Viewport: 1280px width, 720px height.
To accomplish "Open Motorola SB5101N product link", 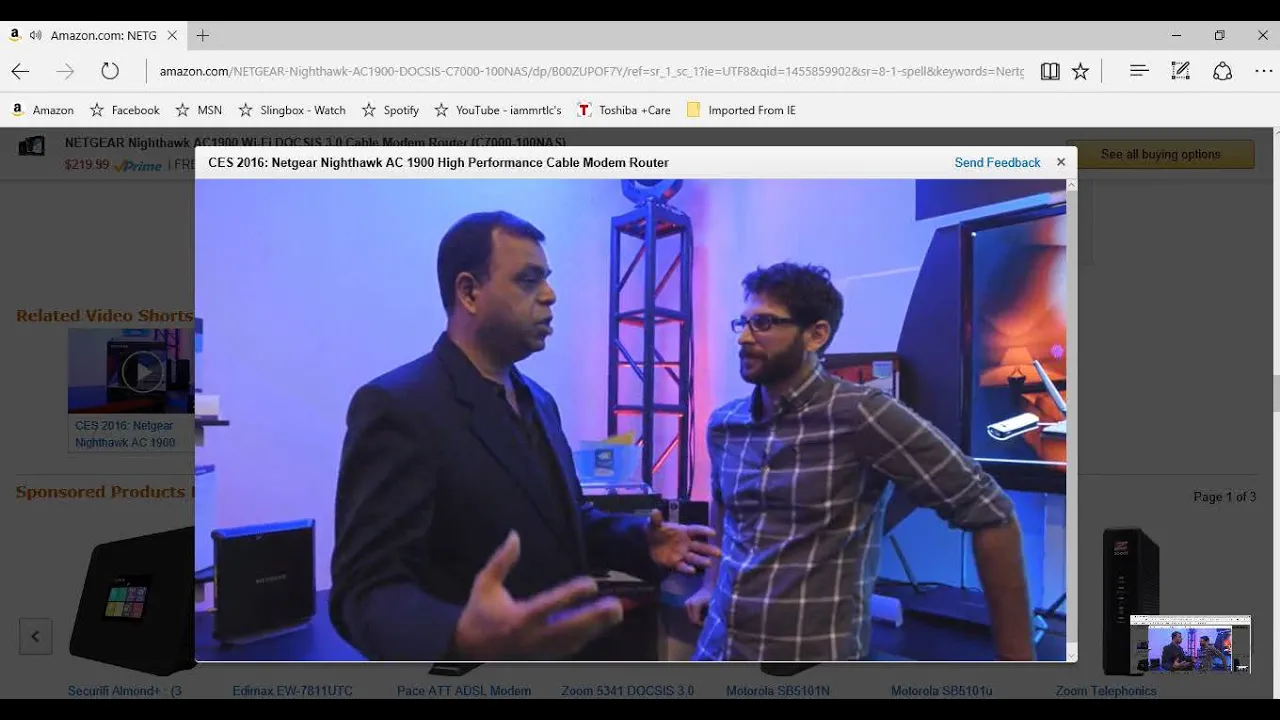I will 778,691.
